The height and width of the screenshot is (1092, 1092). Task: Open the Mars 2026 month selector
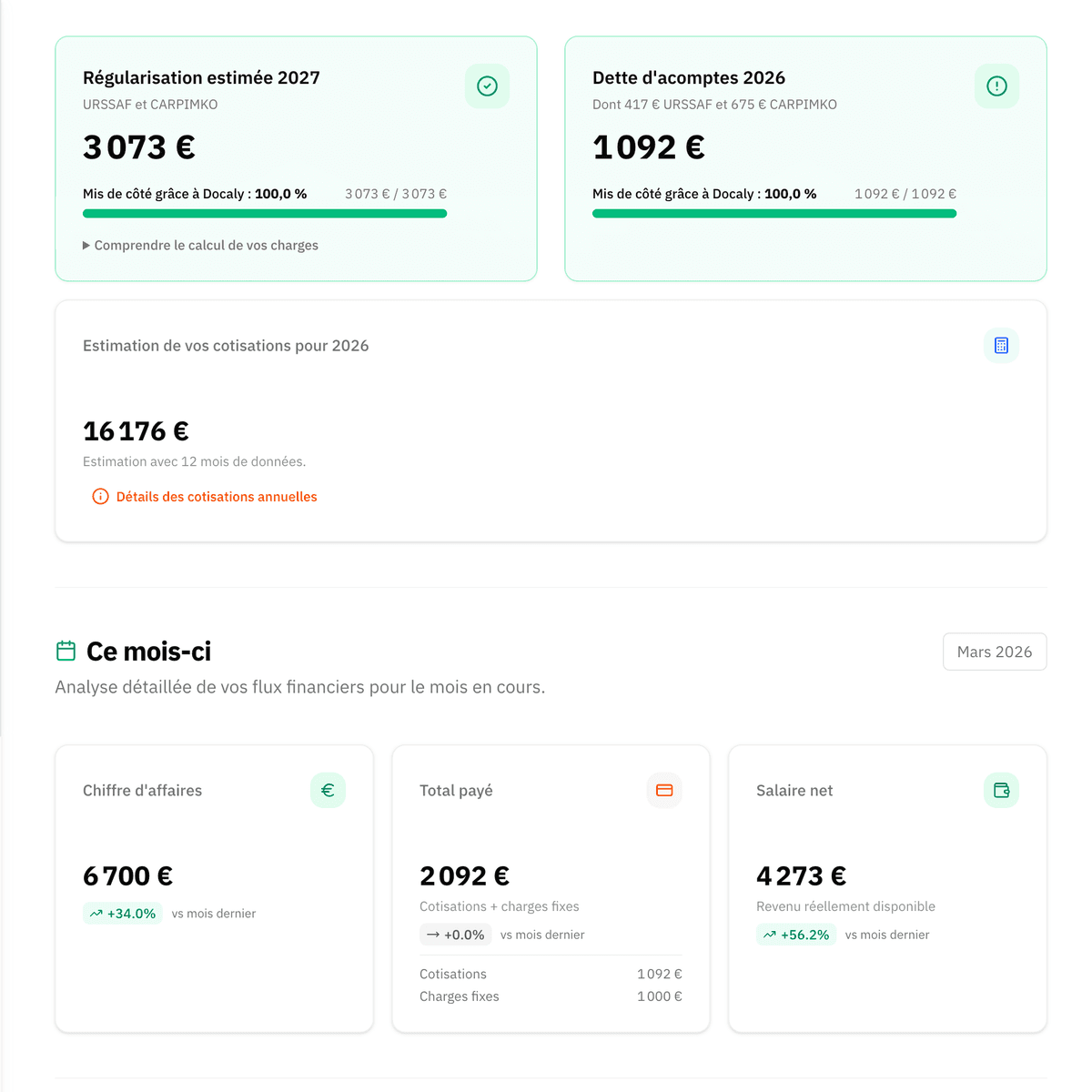tap(994, 652)
